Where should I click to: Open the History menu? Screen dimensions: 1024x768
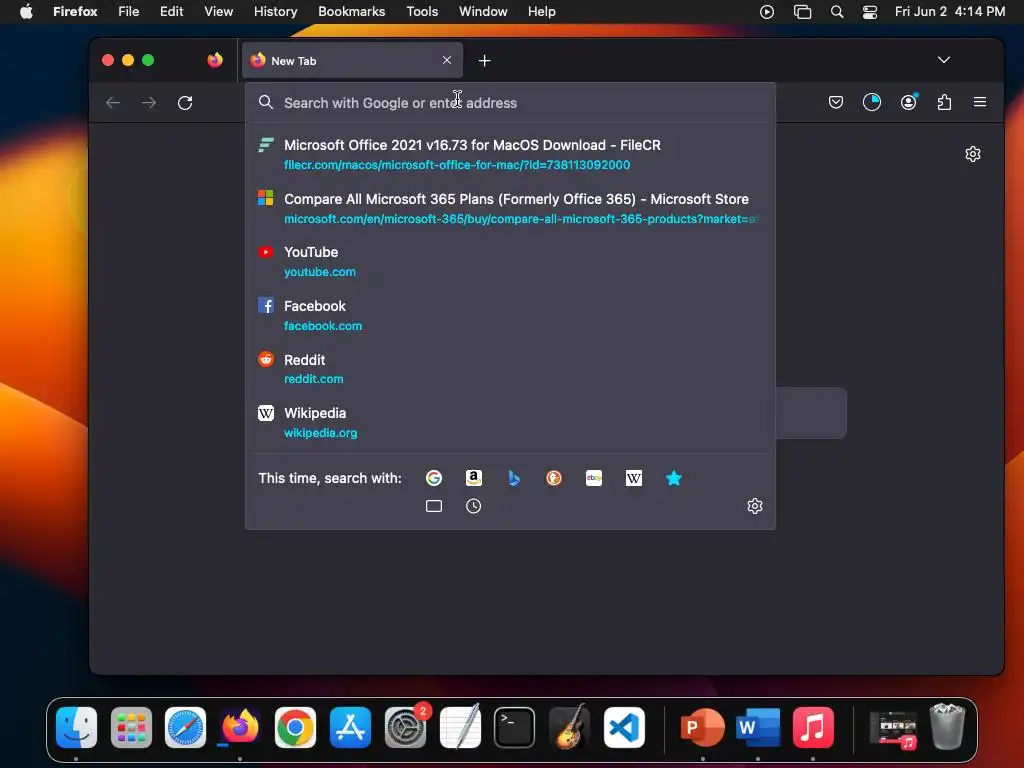(276, 11)
